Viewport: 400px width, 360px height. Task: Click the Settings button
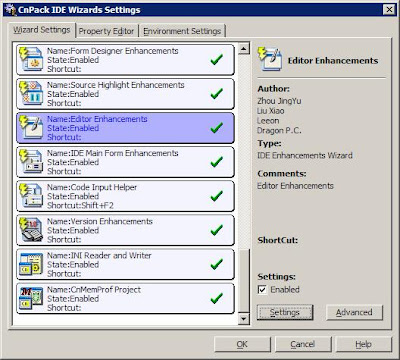click(x=285, y=312)
